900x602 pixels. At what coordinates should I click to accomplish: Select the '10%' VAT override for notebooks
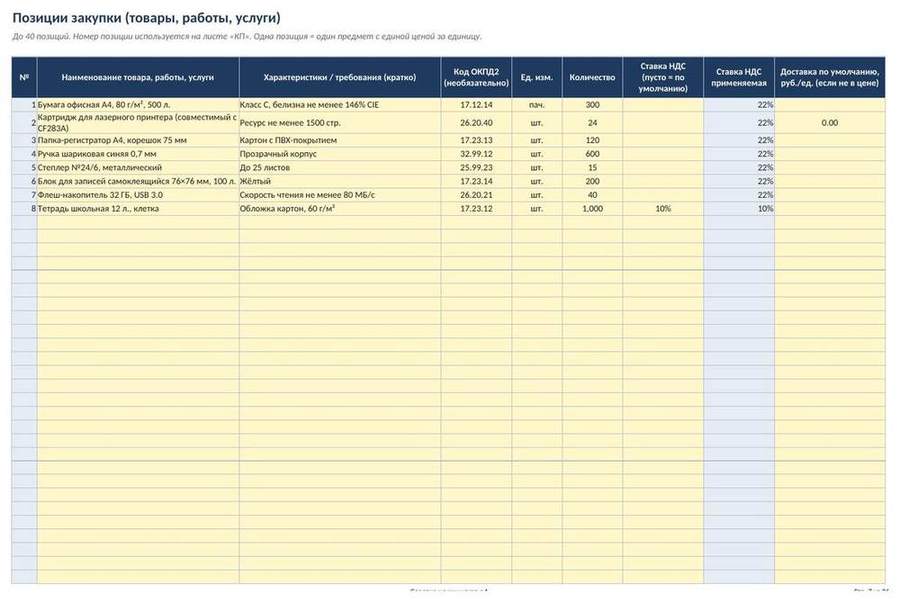[663, 209]
